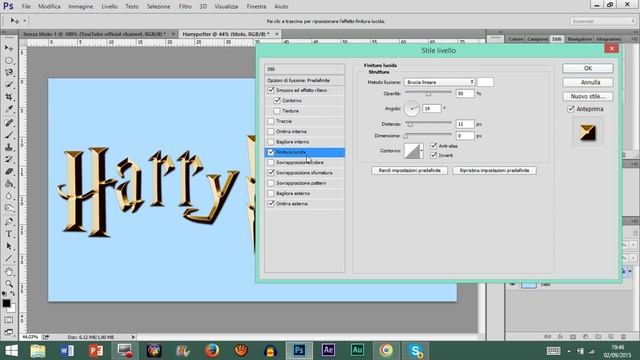Image resolution: width=640 pixels, height=360 pixels.
Task: Select the Line tool
Action: 9,259
